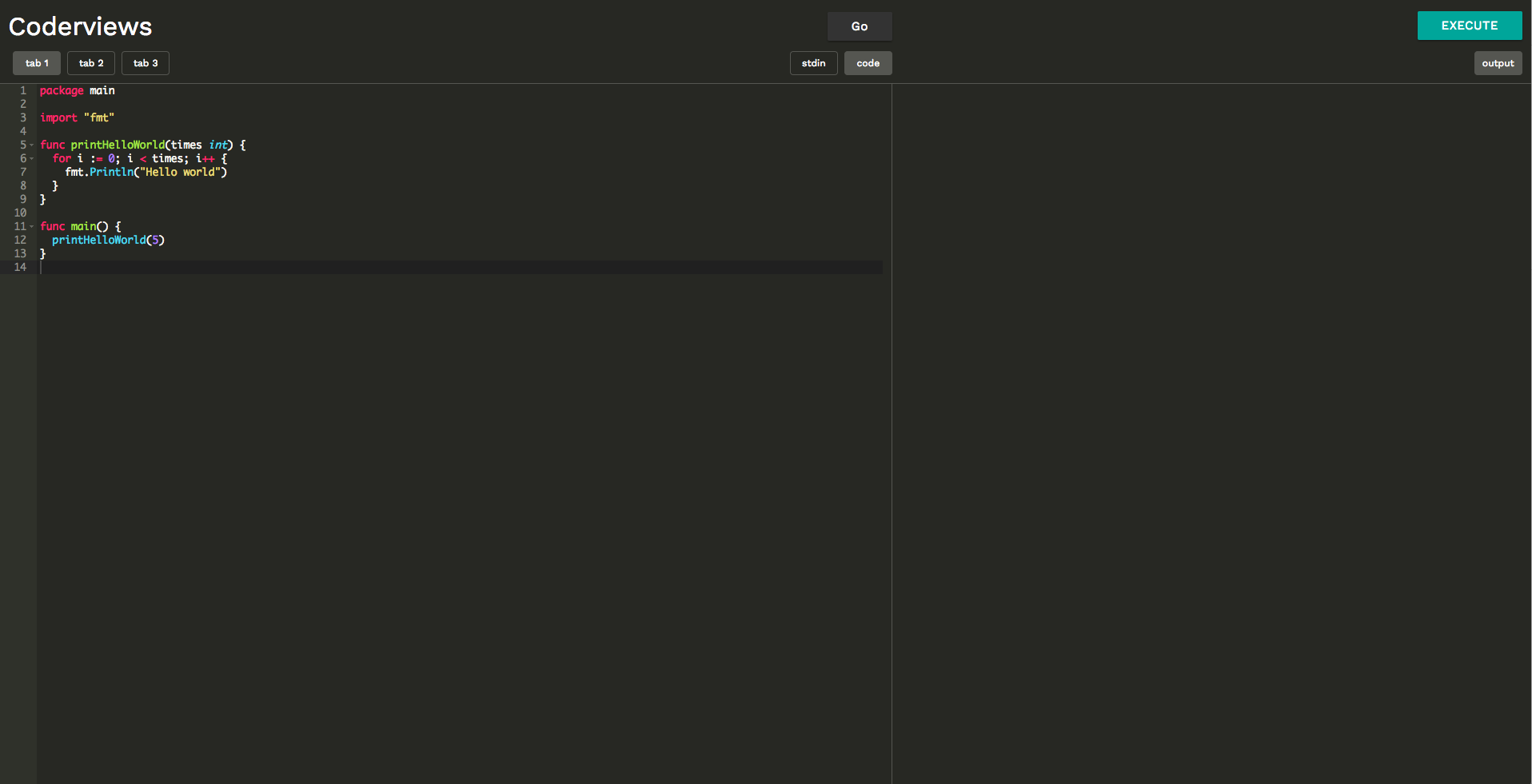Show the output panel

pos(1498,62)
